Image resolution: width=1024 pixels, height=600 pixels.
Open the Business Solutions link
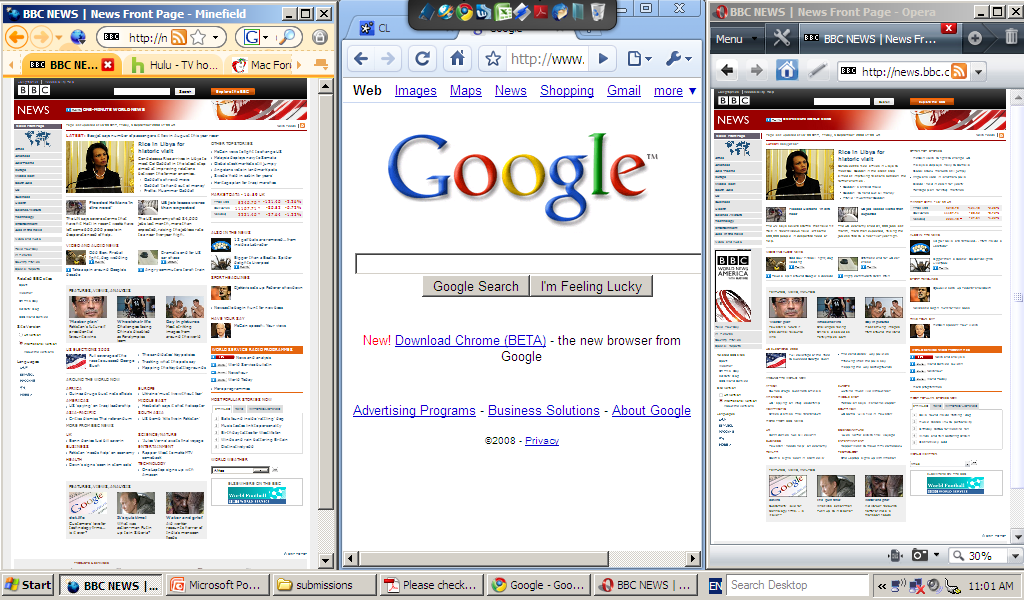pos(543,411)
